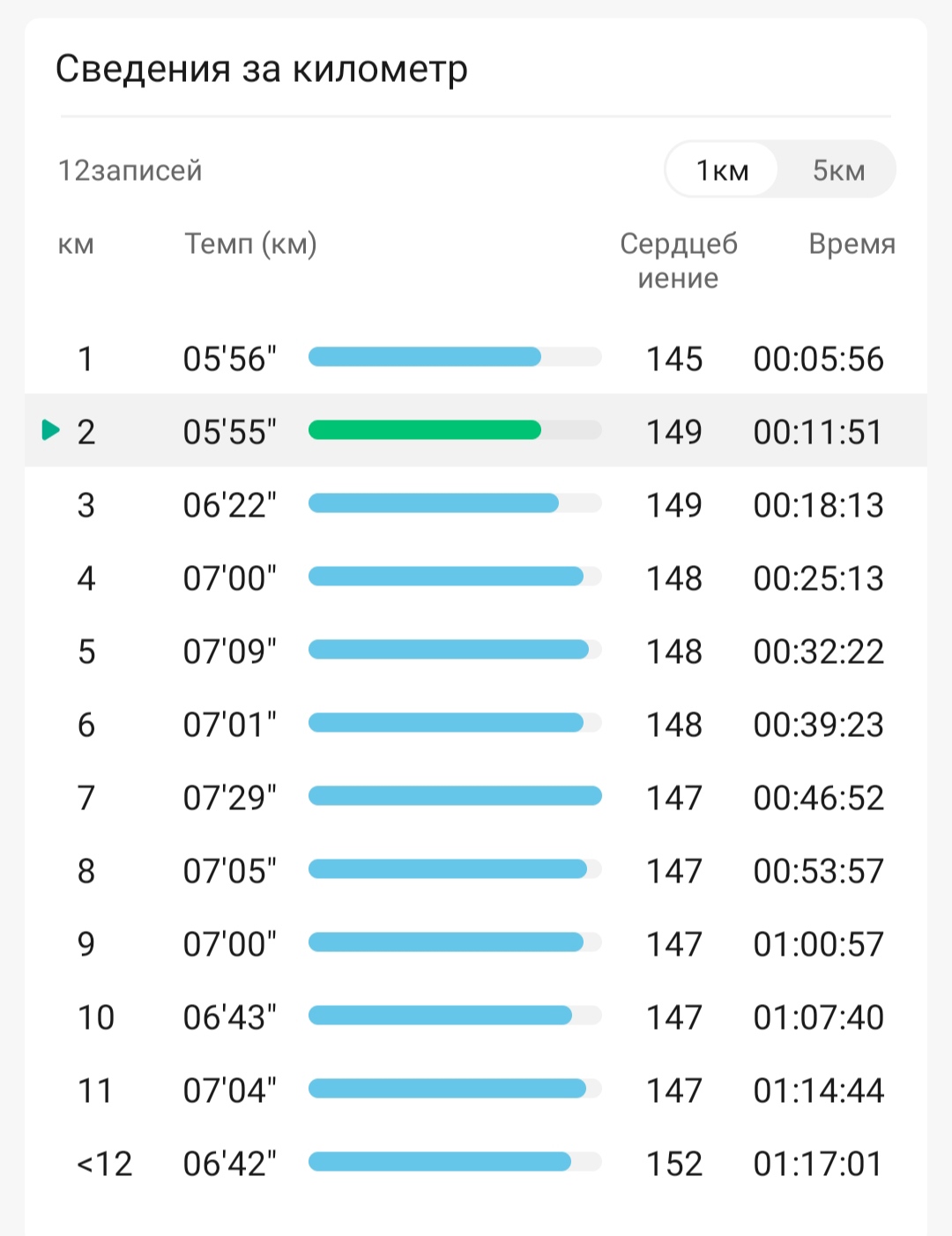Image resolution: width=952 pixels, height=1236 pixels.
Task: Select the kilometer 10 row with pace 06'43"
Action: pos(476,1016)
